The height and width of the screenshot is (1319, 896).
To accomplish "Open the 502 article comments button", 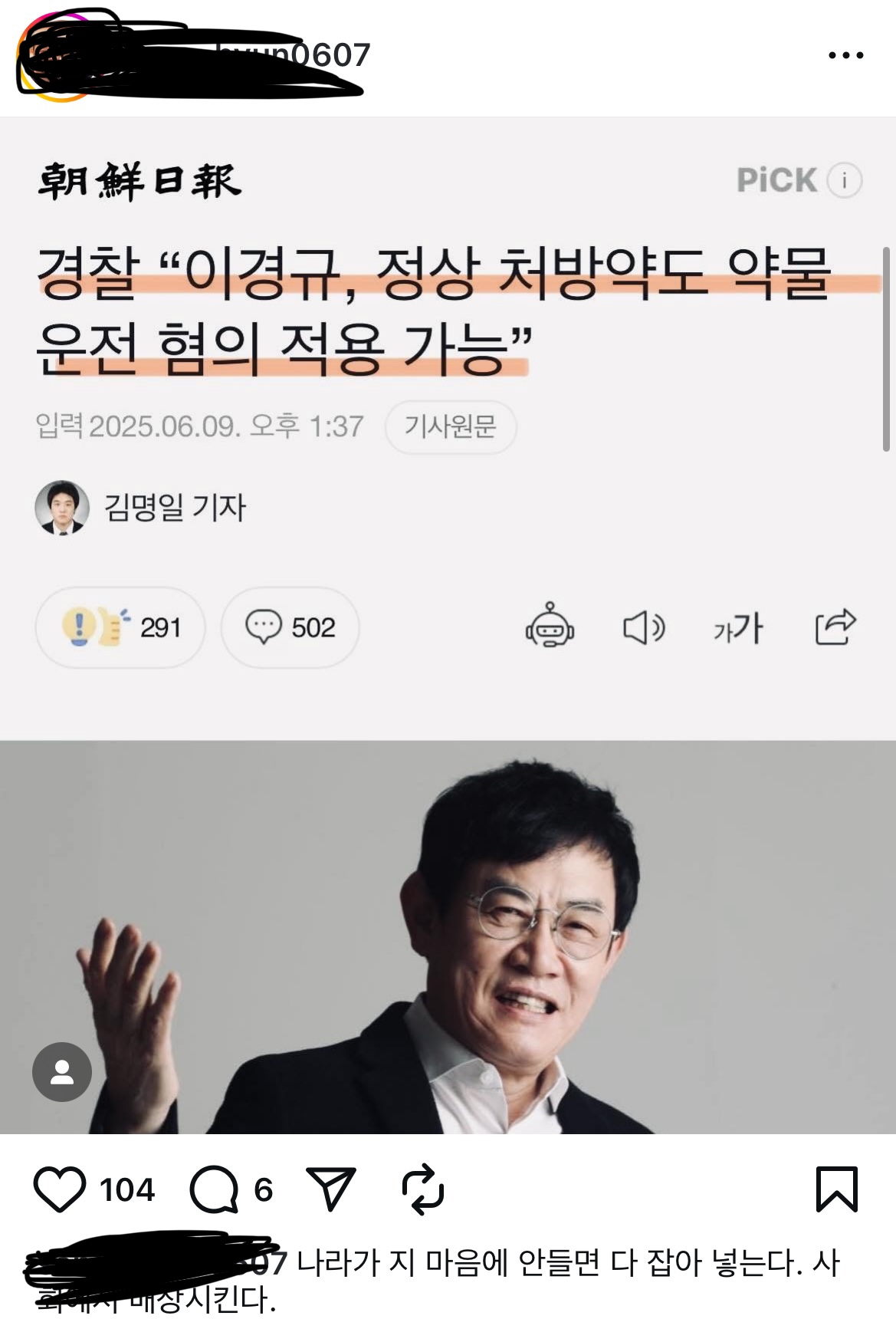I will coord(290,627).
